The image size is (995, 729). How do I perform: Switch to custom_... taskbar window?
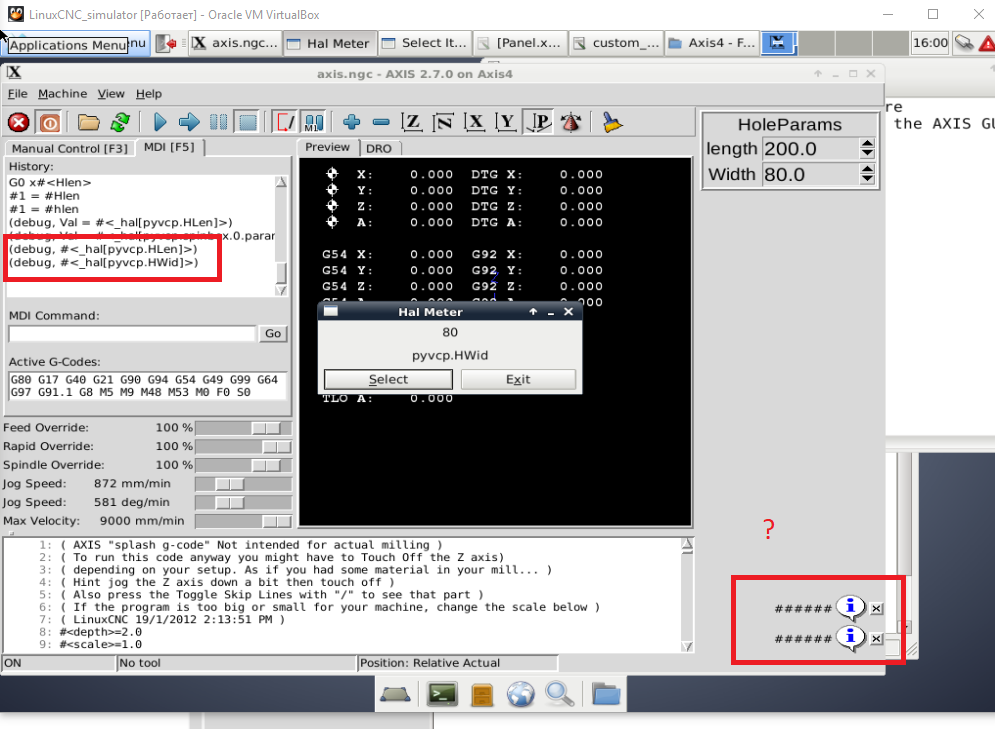617,43
